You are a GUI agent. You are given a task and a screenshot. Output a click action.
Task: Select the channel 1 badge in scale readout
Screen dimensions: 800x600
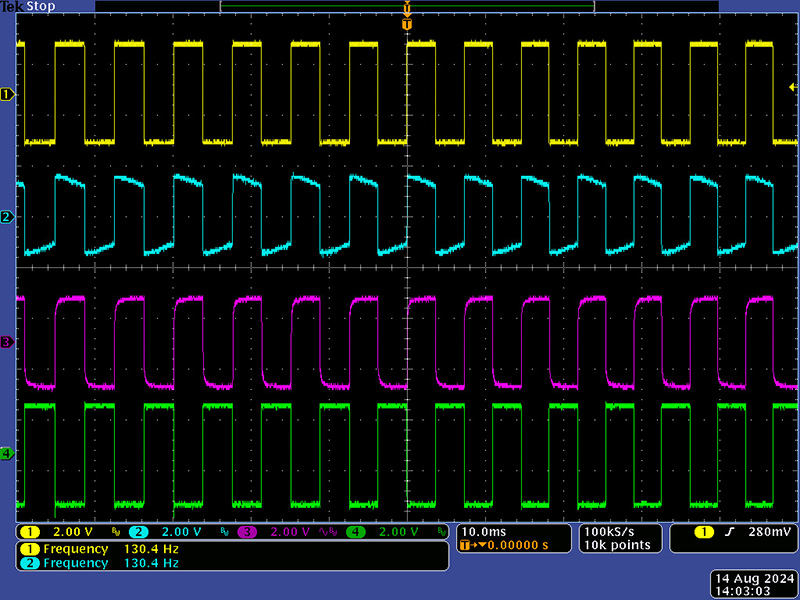(30, 532)
